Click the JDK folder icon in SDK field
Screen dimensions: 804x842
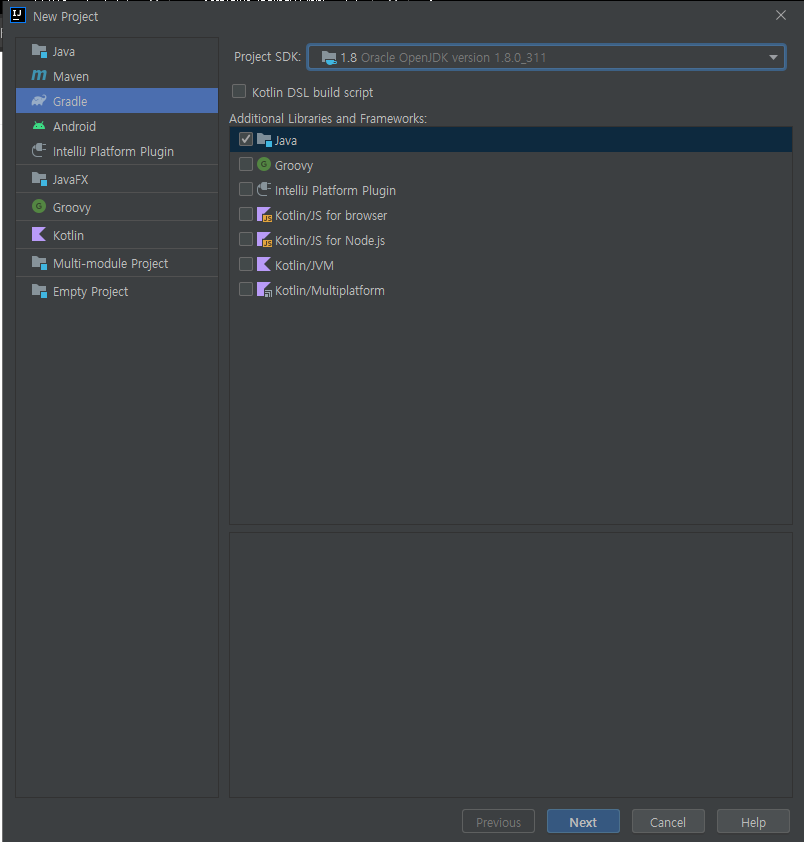(329, 57)
